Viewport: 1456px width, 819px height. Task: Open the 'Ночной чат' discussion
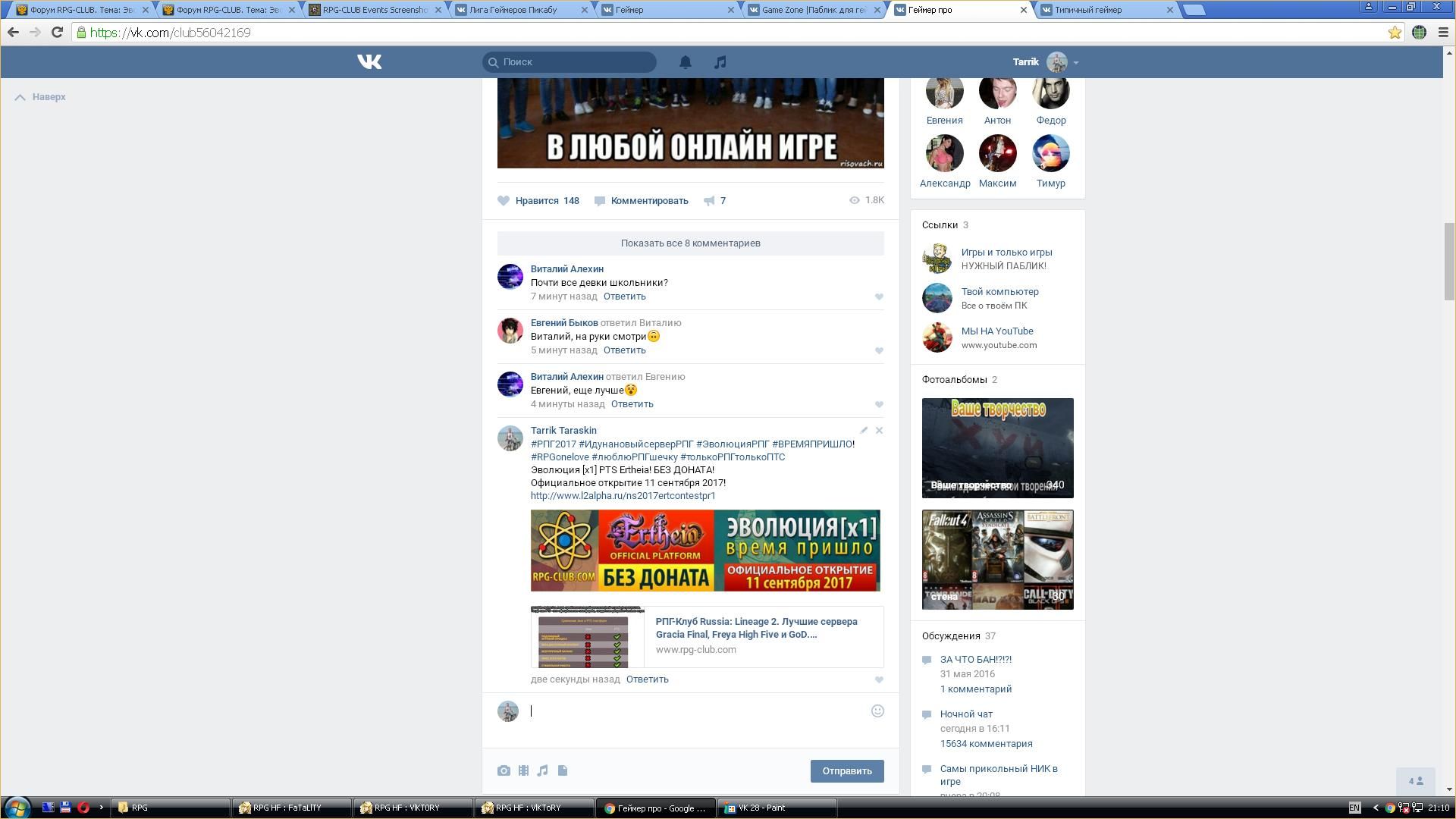pos(966,714)
